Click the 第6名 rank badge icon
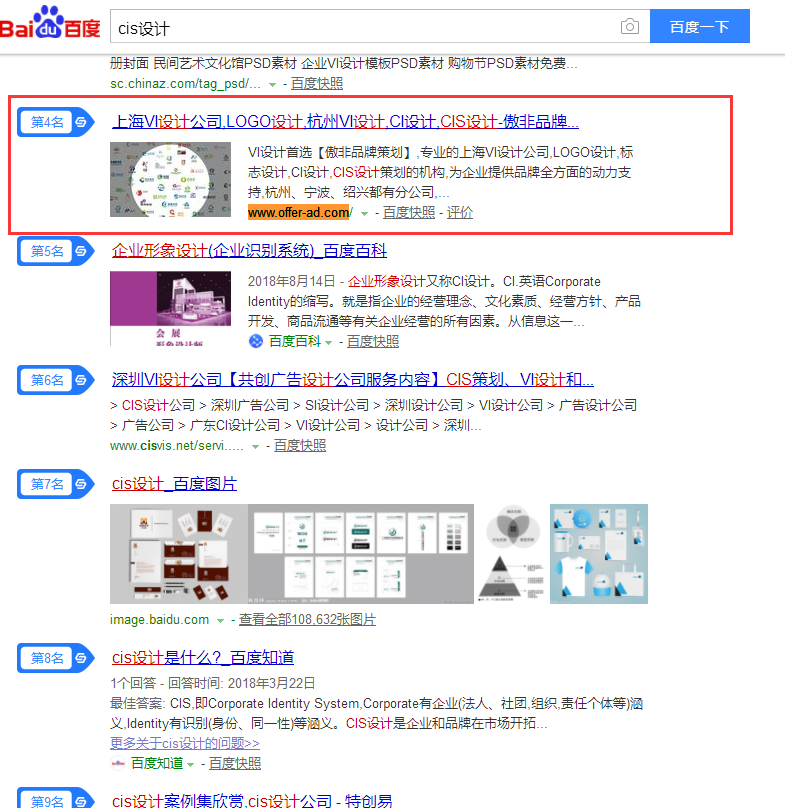The height and width of the screenshot is (808, 785). pyautogui.click(x=56, y=380)
